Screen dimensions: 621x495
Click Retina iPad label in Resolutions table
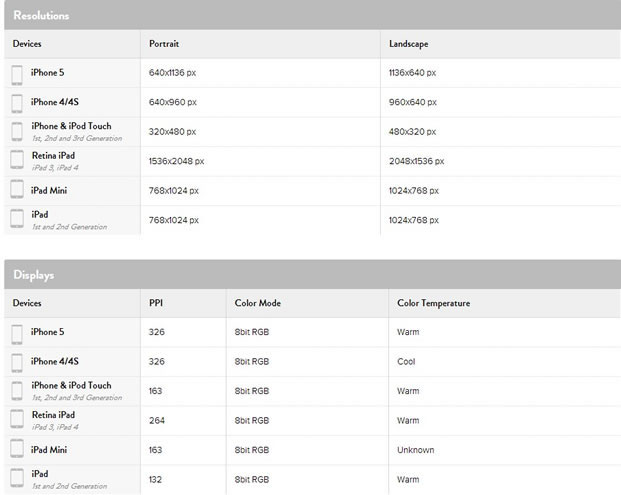53,155
